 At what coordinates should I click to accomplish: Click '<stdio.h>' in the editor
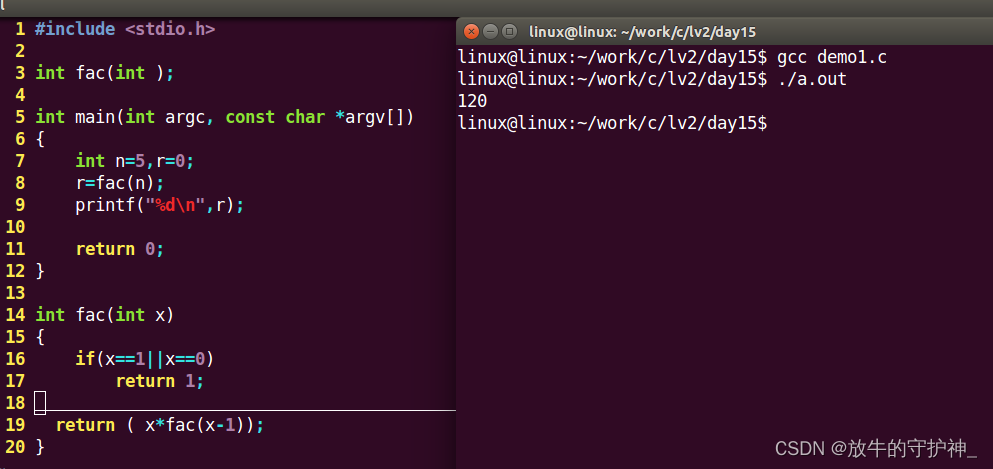point(170,29)
